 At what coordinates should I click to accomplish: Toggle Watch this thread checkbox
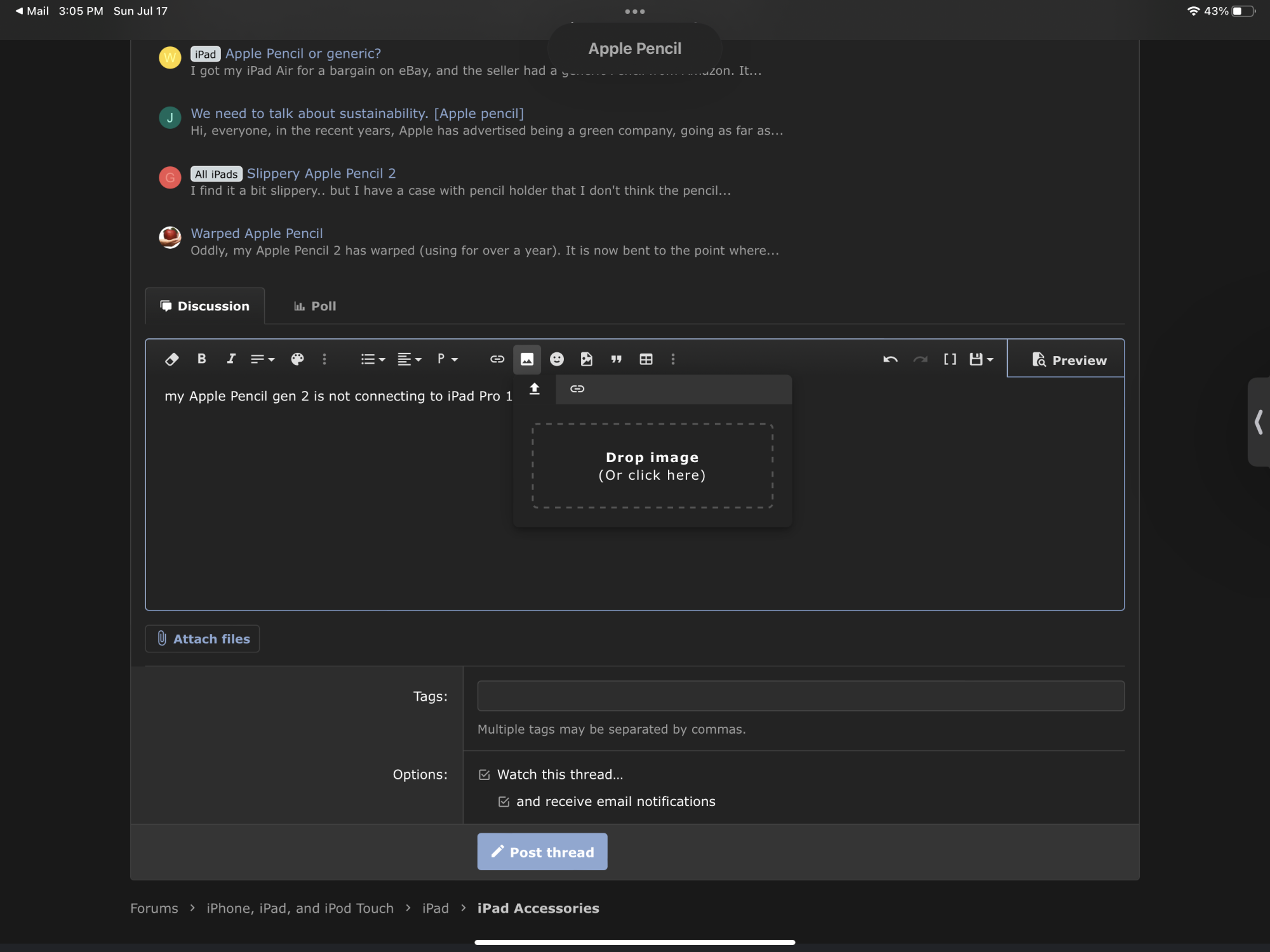pyautogui.click(x=485, y=774)
